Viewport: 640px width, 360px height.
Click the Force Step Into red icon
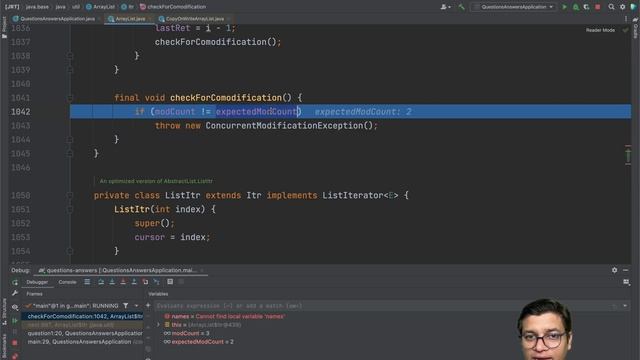coord(123,282)
